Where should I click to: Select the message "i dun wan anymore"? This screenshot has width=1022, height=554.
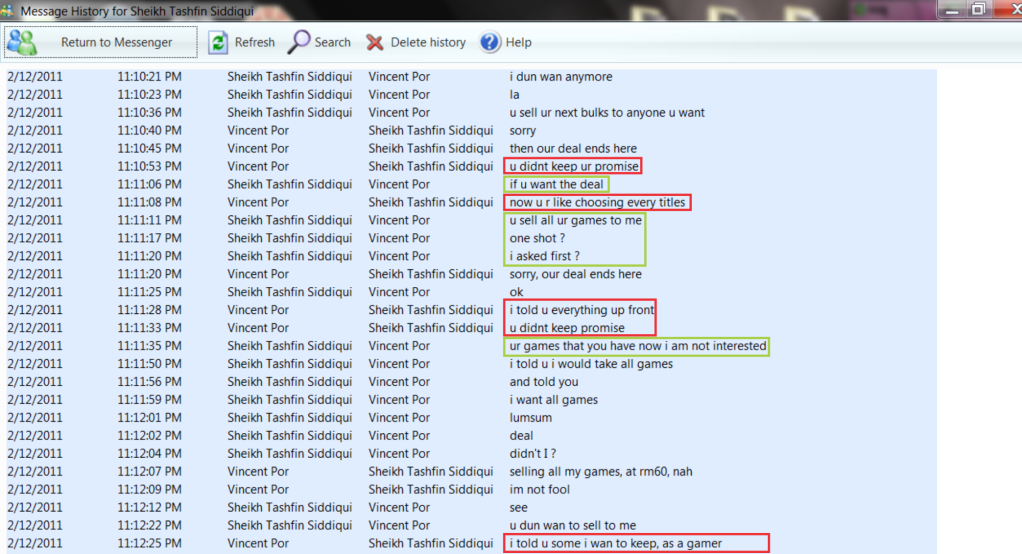point(560,77)
